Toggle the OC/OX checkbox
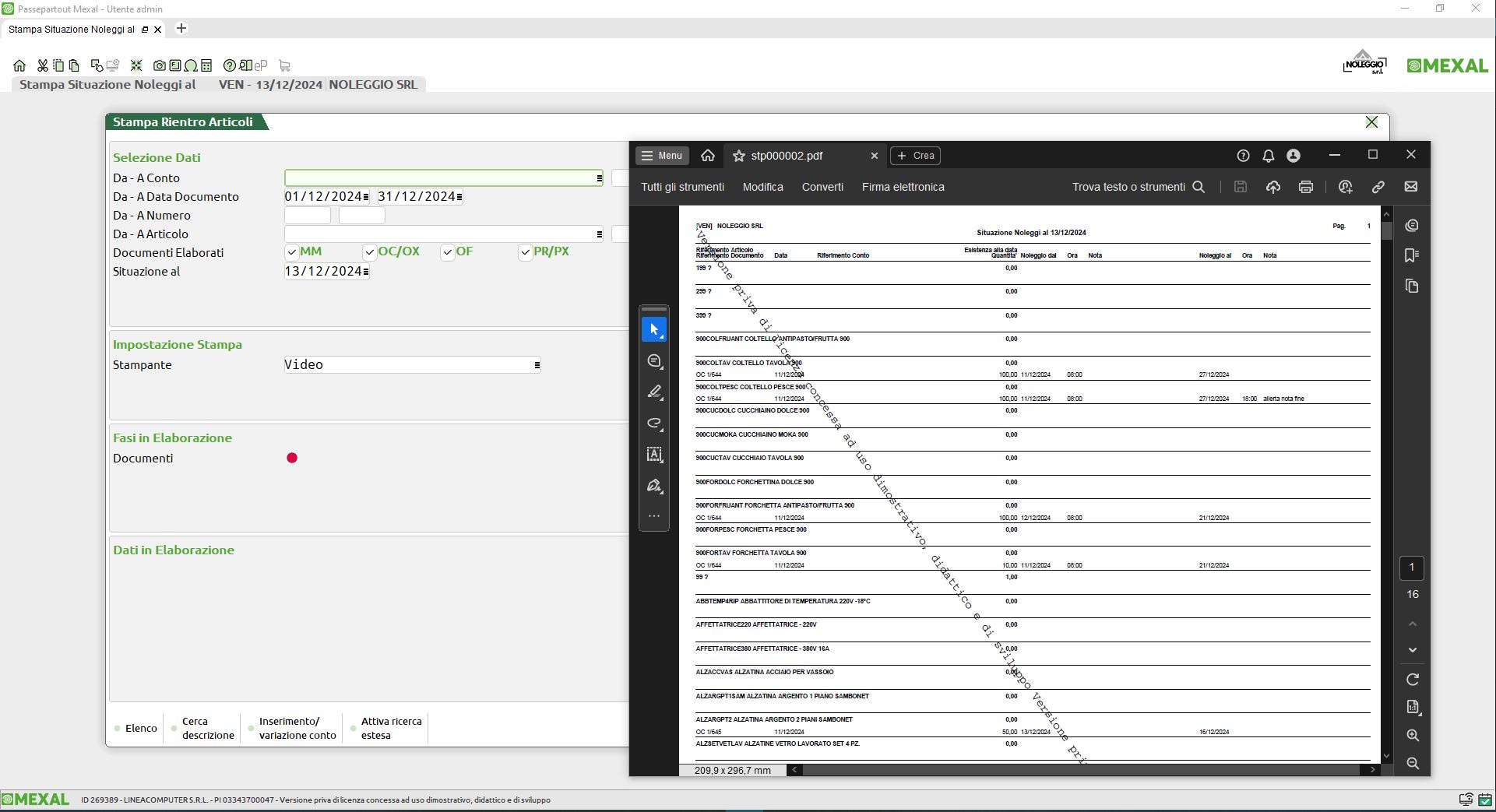This screenshot has width=1496, height=812. (x=369, y=252)
